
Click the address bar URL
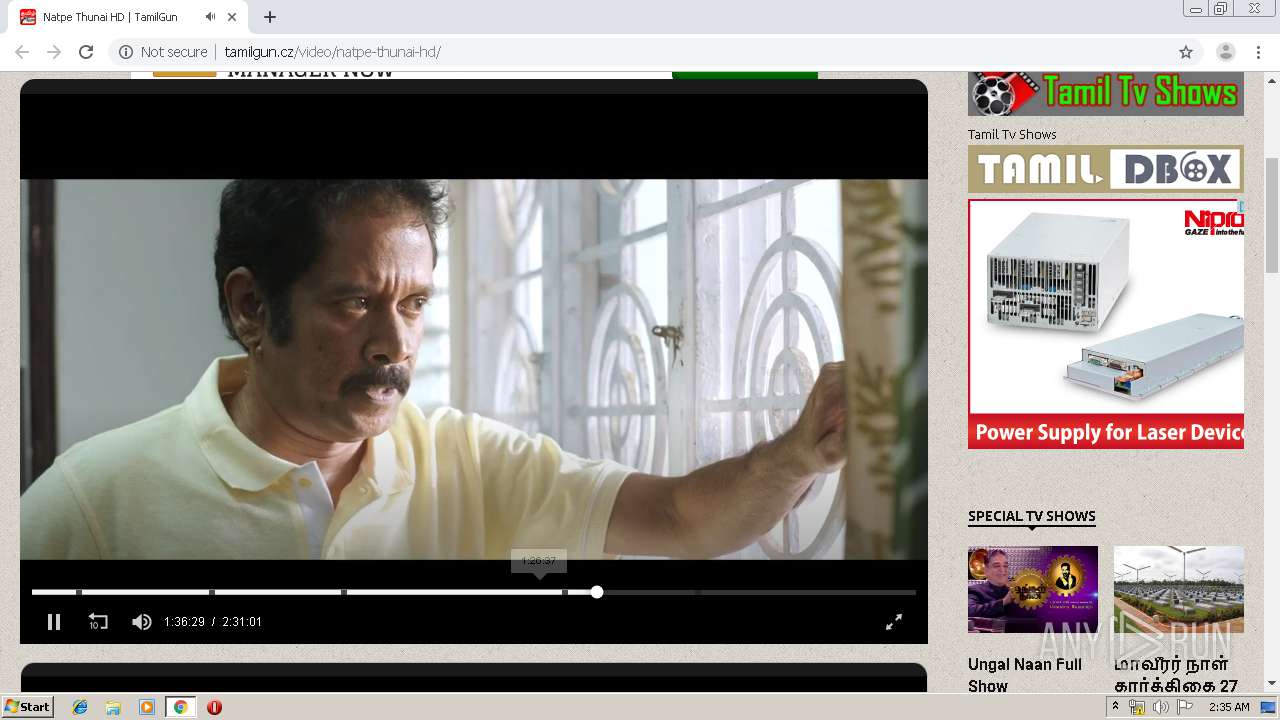click(332, 52)
